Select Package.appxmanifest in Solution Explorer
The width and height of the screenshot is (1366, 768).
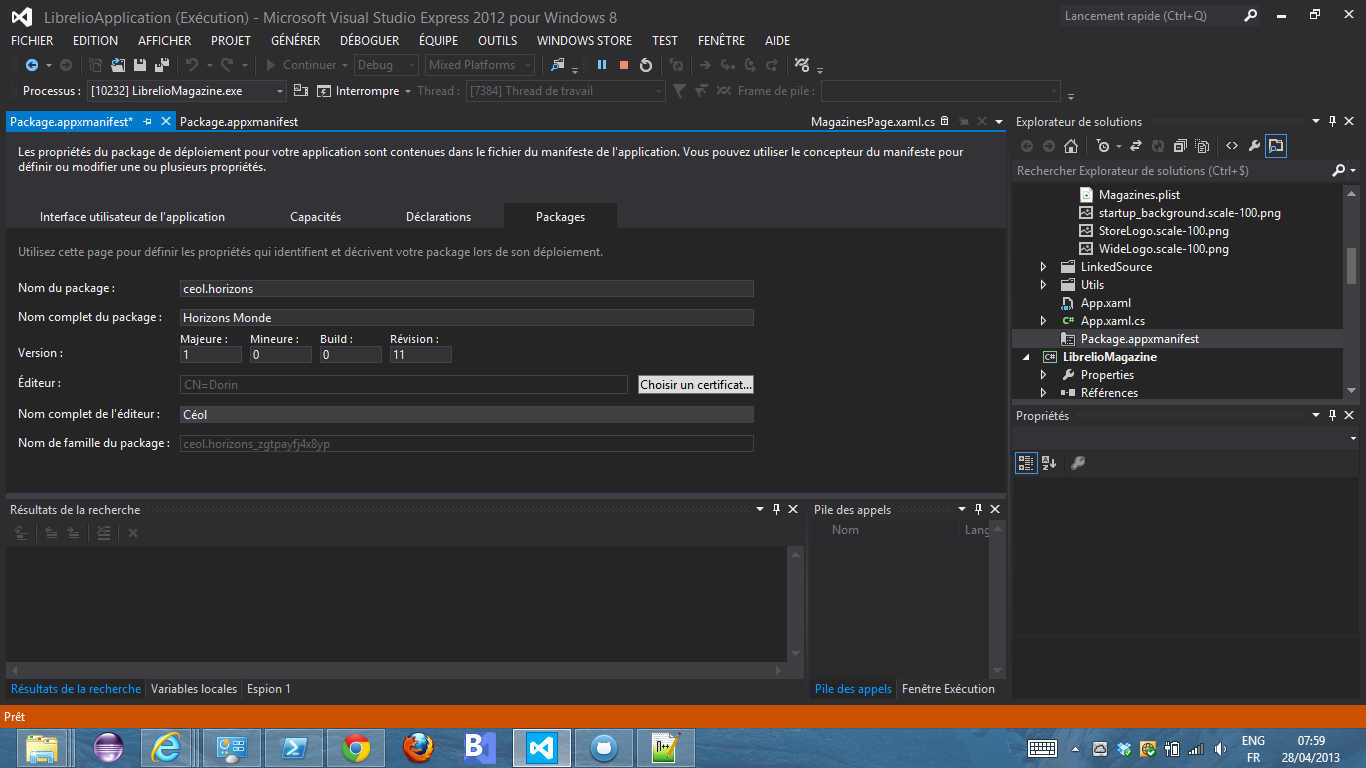click(x=1139, y=339)
